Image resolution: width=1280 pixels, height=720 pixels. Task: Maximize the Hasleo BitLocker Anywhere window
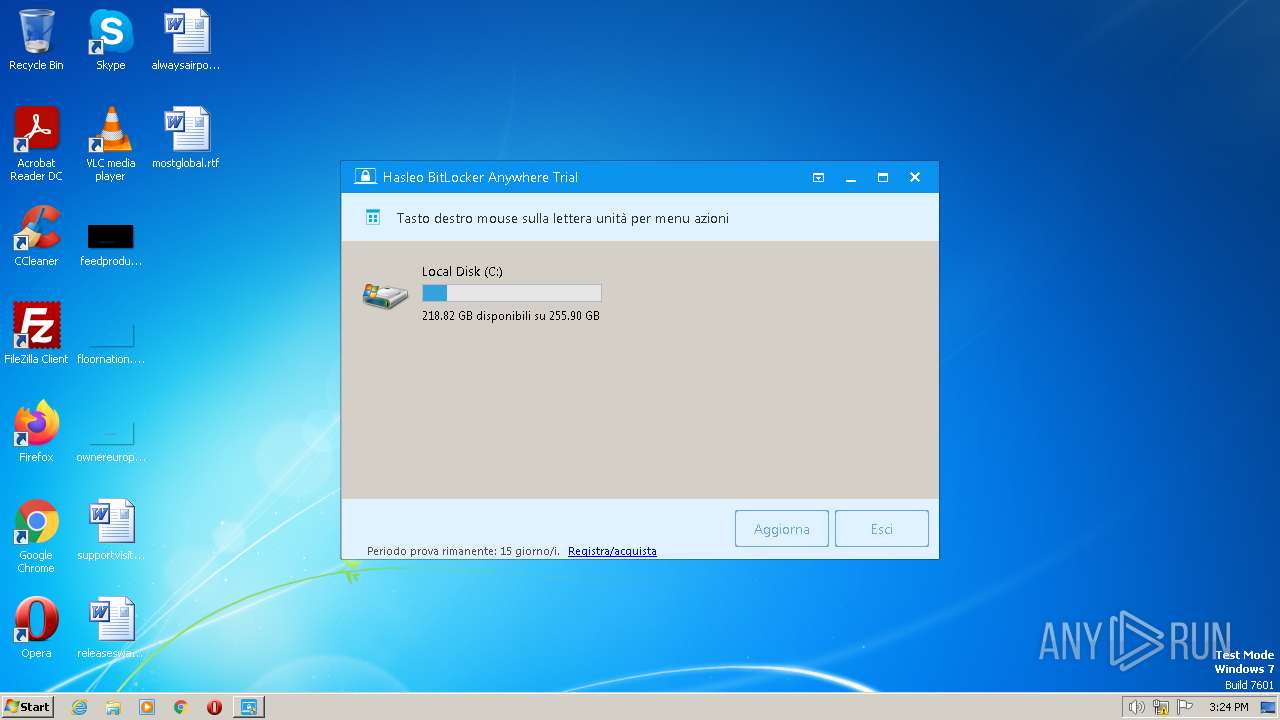[883, 177]
